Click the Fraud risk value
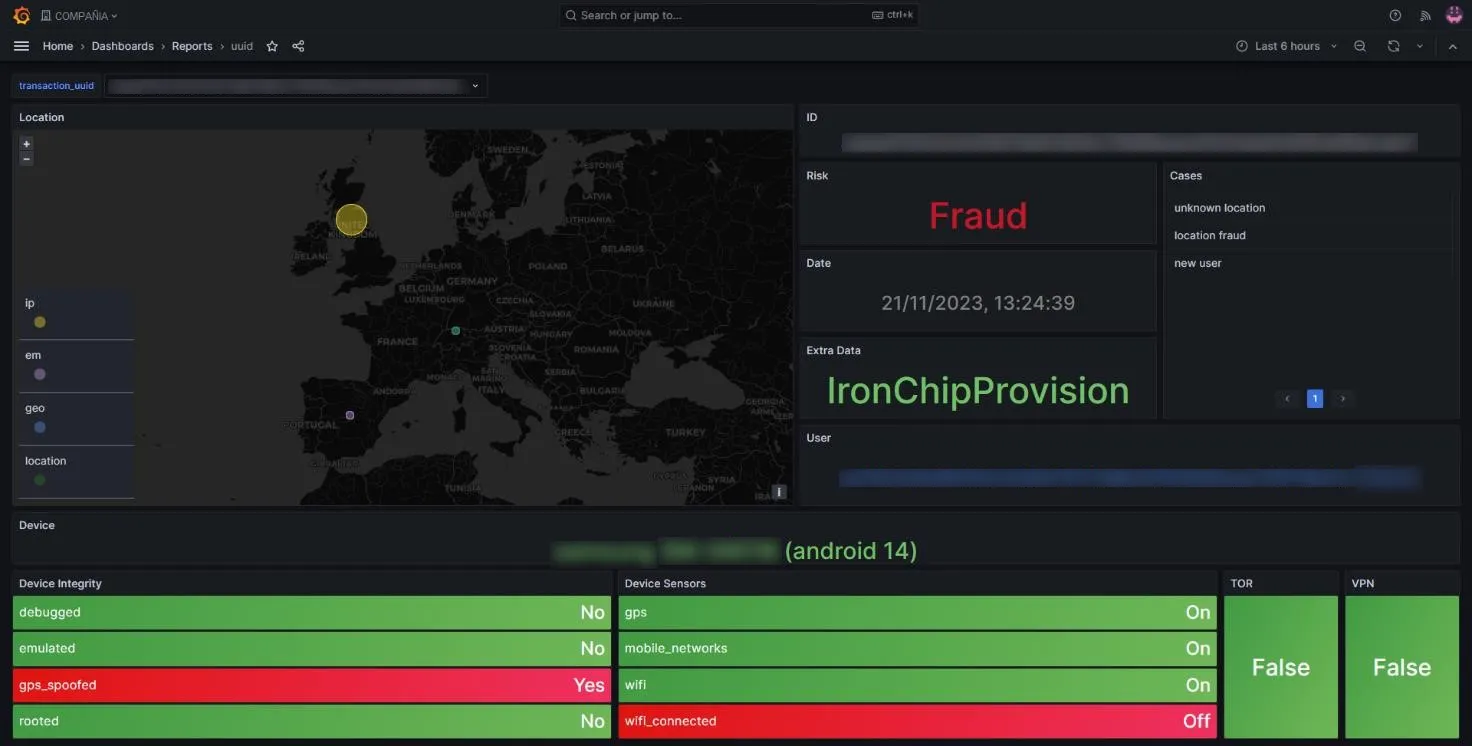The width and height of the screenshot is (1472, 746). click(978, 216)
